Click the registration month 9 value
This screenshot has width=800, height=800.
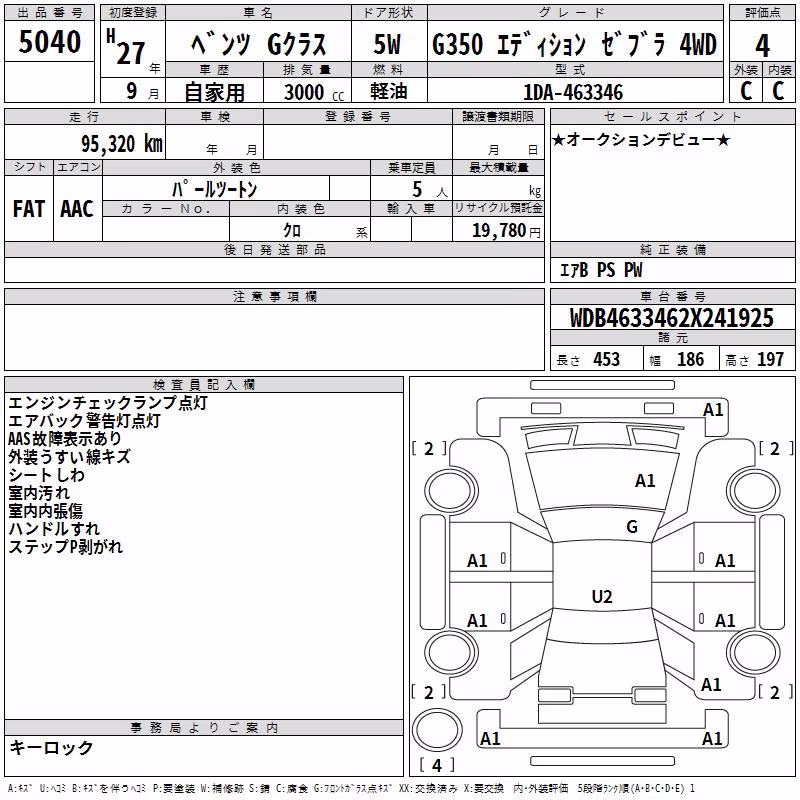(132, 91)
